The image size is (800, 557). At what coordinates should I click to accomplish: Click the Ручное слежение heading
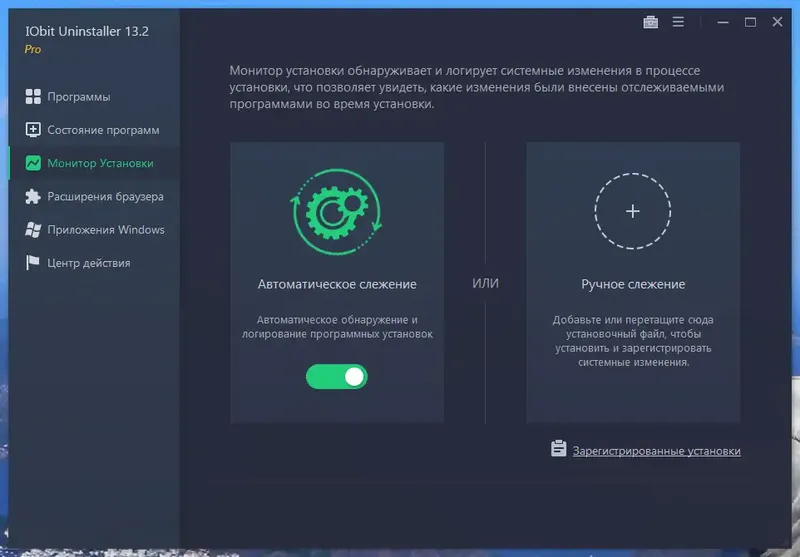[x=633, y=284]
